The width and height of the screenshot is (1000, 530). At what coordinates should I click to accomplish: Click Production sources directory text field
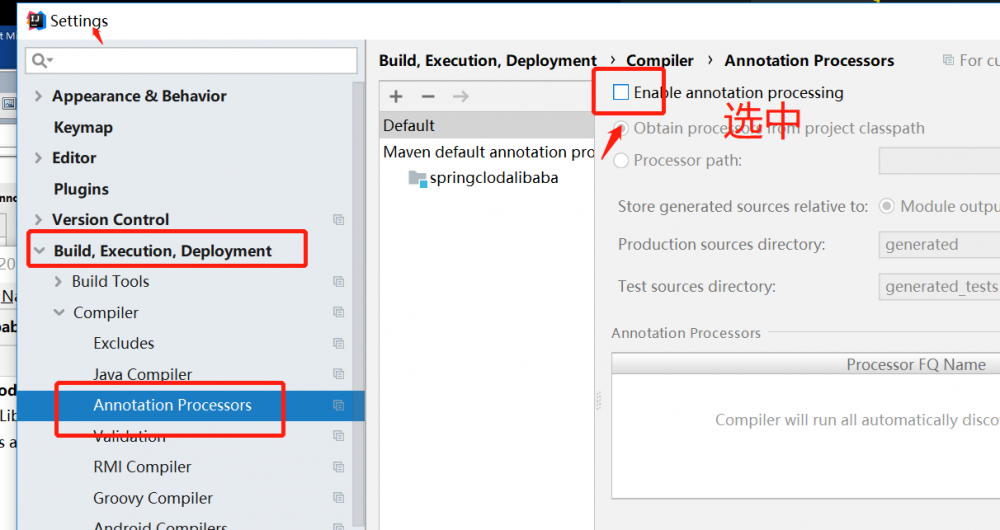[x=940, y=245]
